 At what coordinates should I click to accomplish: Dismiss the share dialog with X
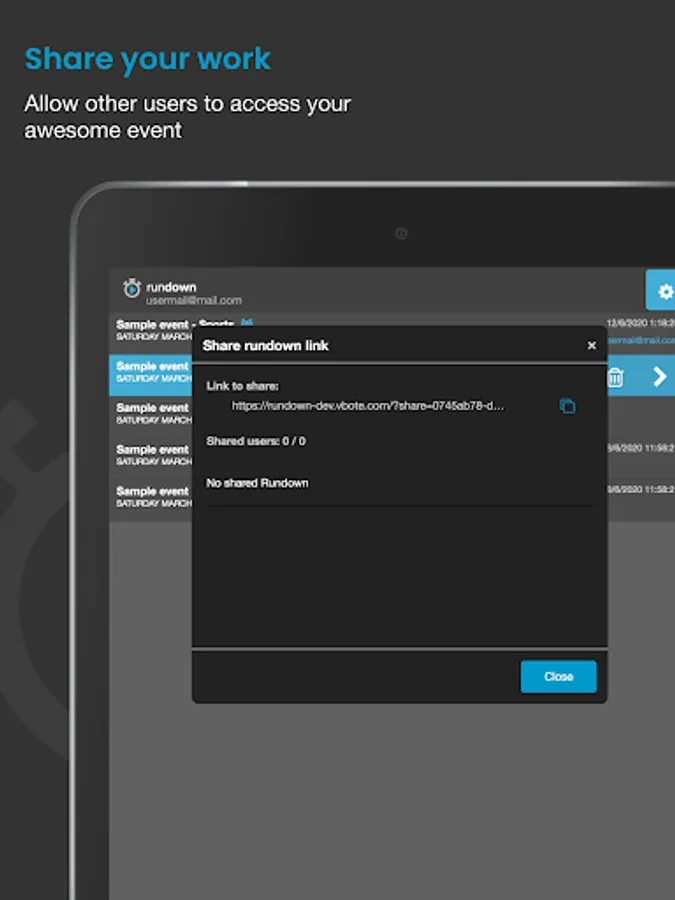point(591,346)
